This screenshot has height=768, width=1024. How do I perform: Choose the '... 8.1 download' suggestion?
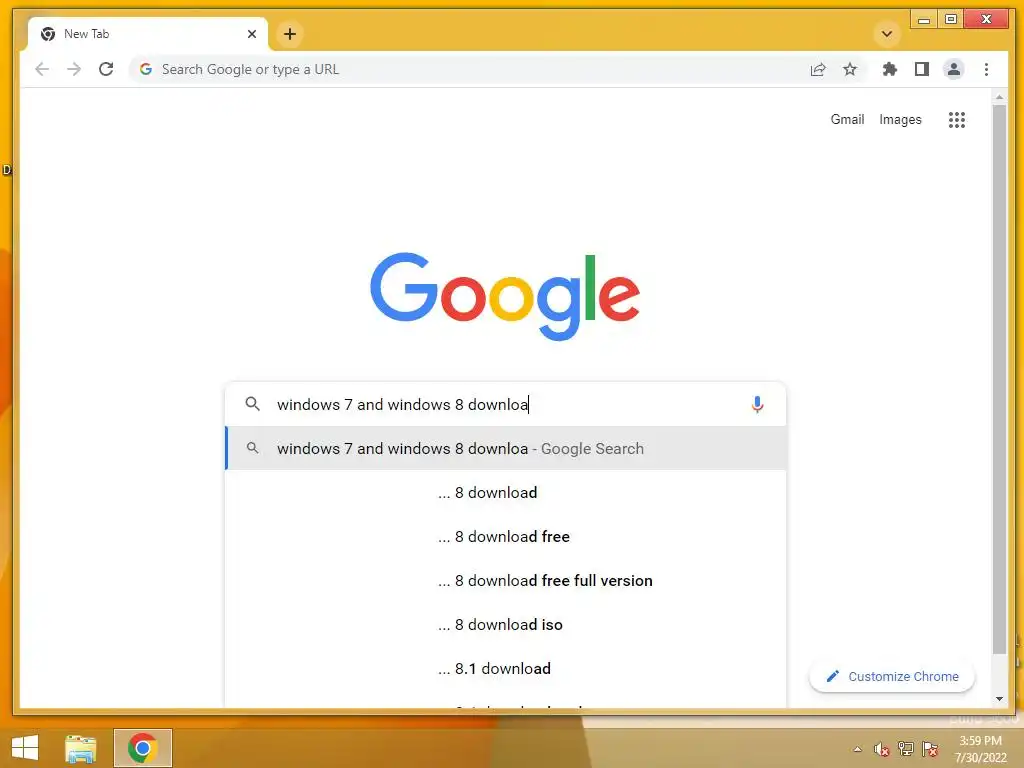(x=505, y=669)
